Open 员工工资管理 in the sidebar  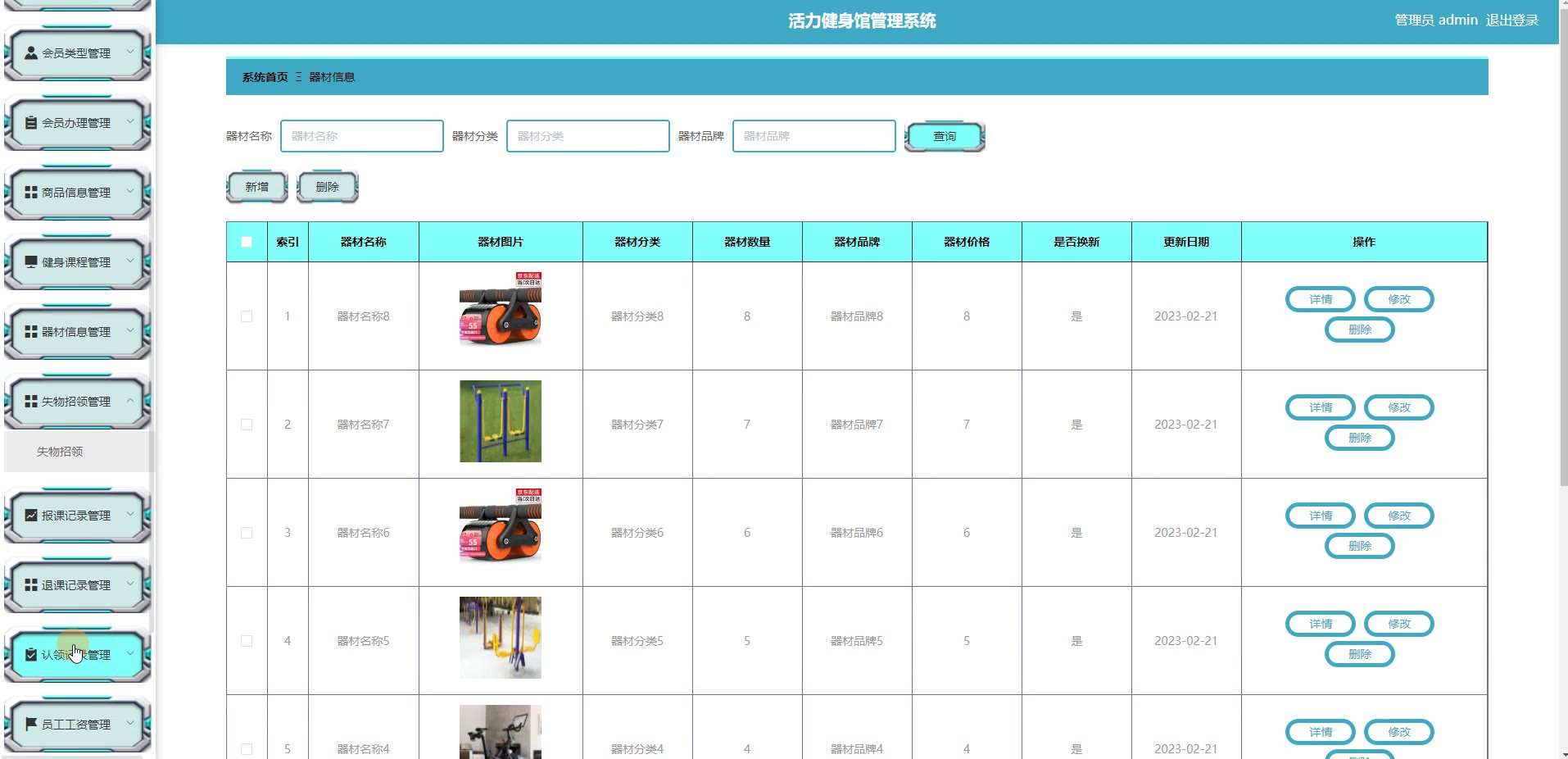[77, 725]
